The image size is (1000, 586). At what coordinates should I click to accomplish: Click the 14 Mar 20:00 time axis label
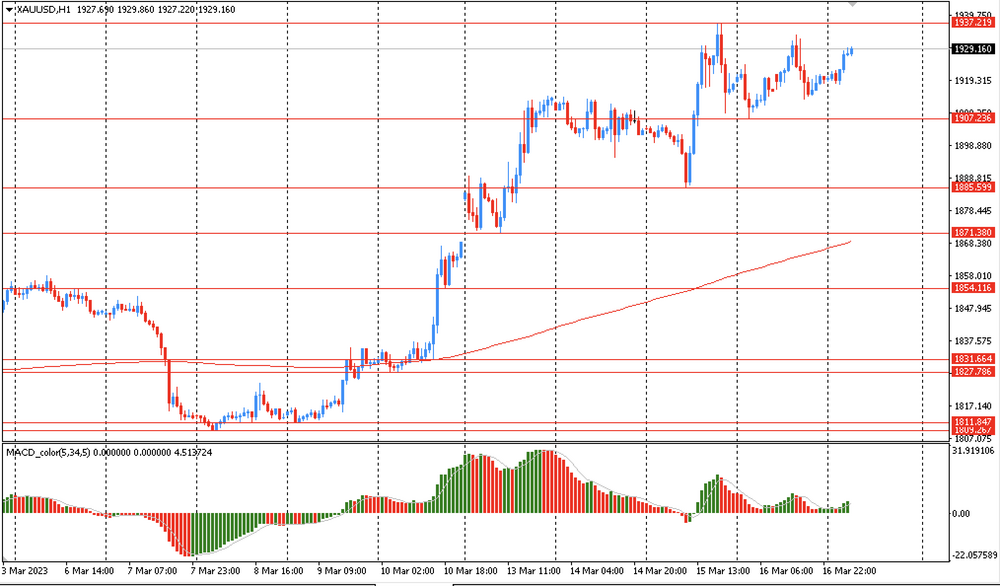(x=660, y=570)
